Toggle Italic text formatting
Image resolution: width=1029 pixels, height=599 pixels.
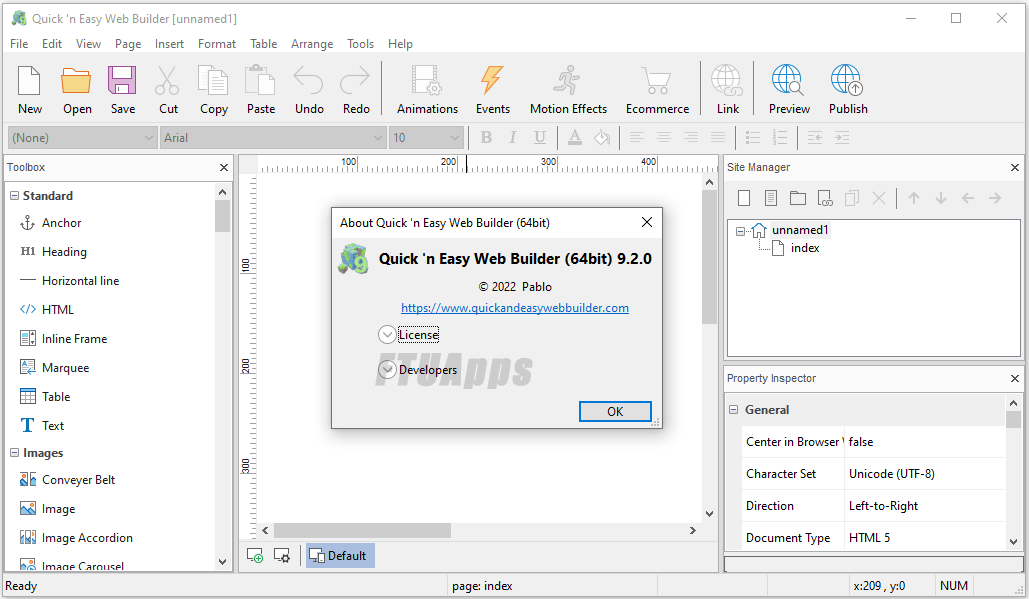click(x=513, y=137)
